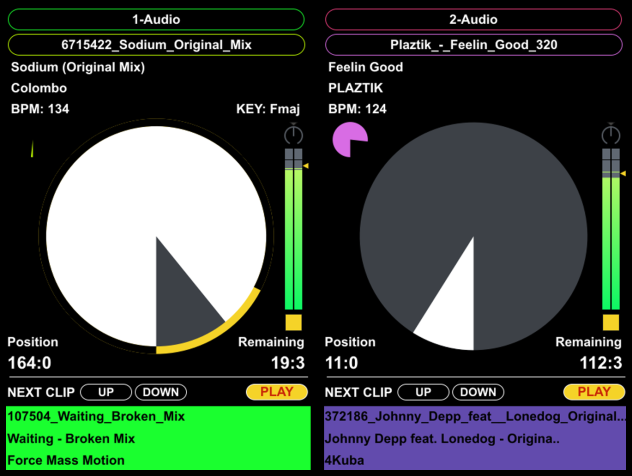
Task: Click the pink beat indicator pie on deck 2
Action: pos(350,139)
